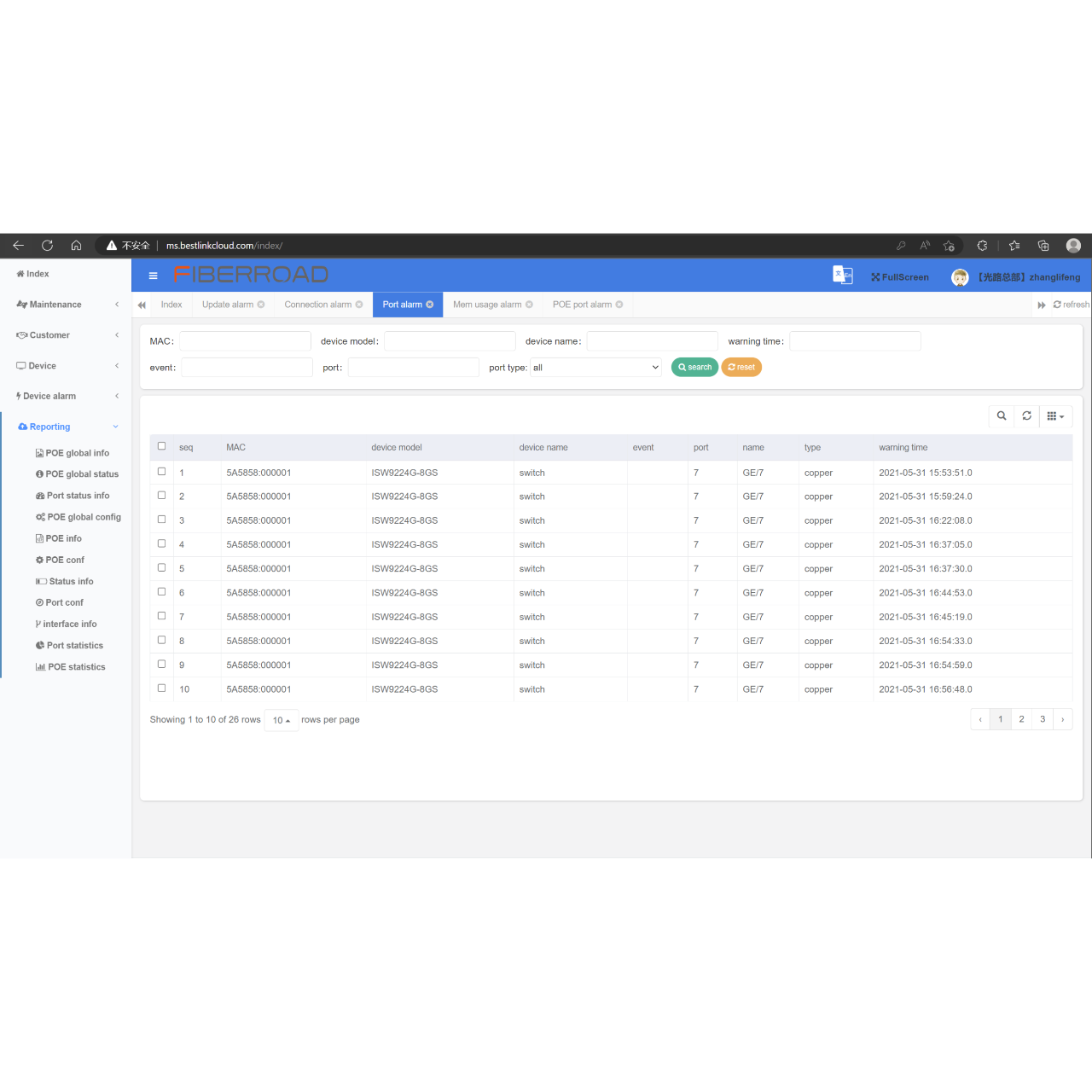
Task: Tick the select-all checkbox in table header
Action: point(161,446)
